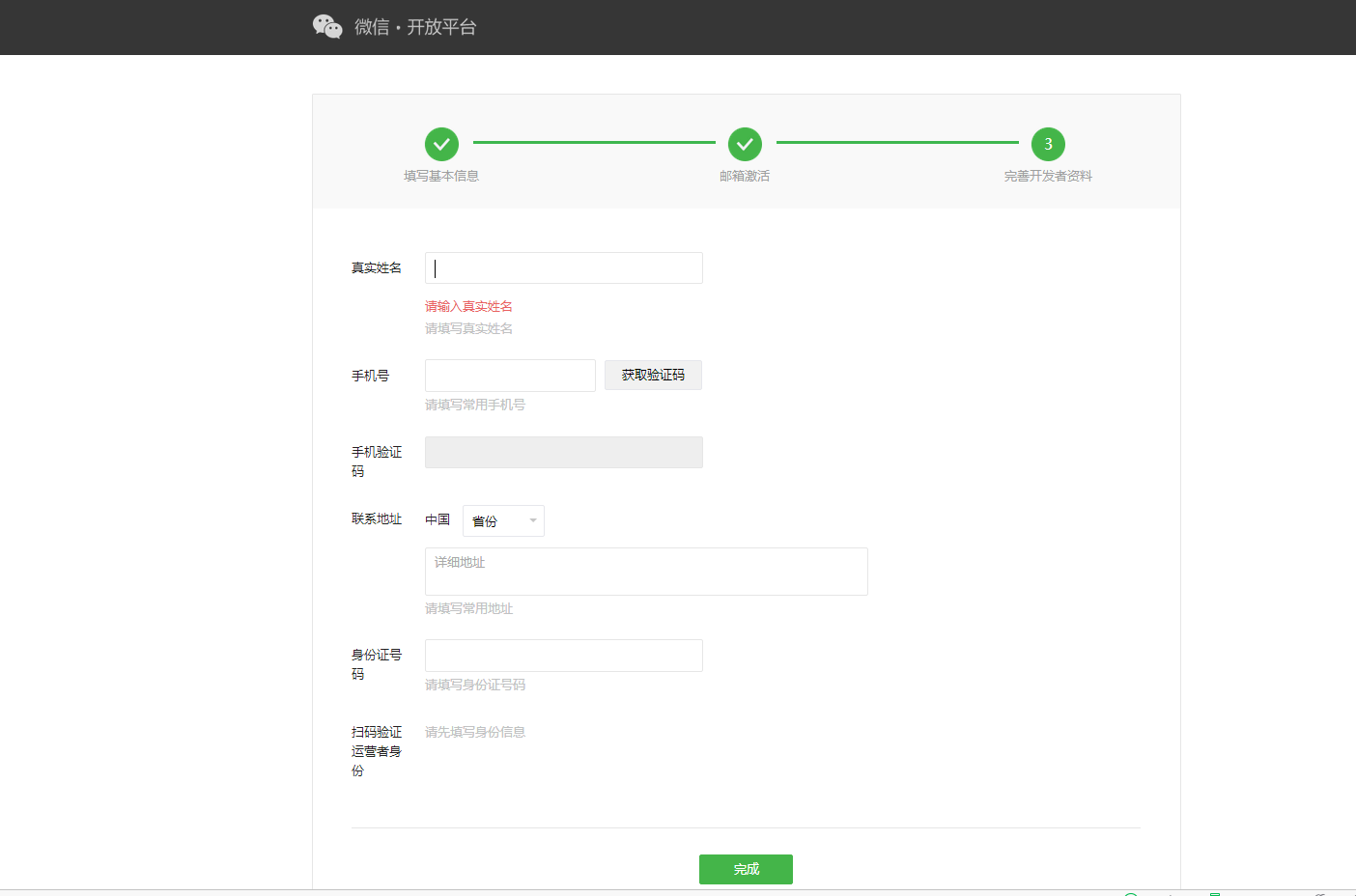
Task: Focus the 真实姓名 text input
Action: point(564,268)
